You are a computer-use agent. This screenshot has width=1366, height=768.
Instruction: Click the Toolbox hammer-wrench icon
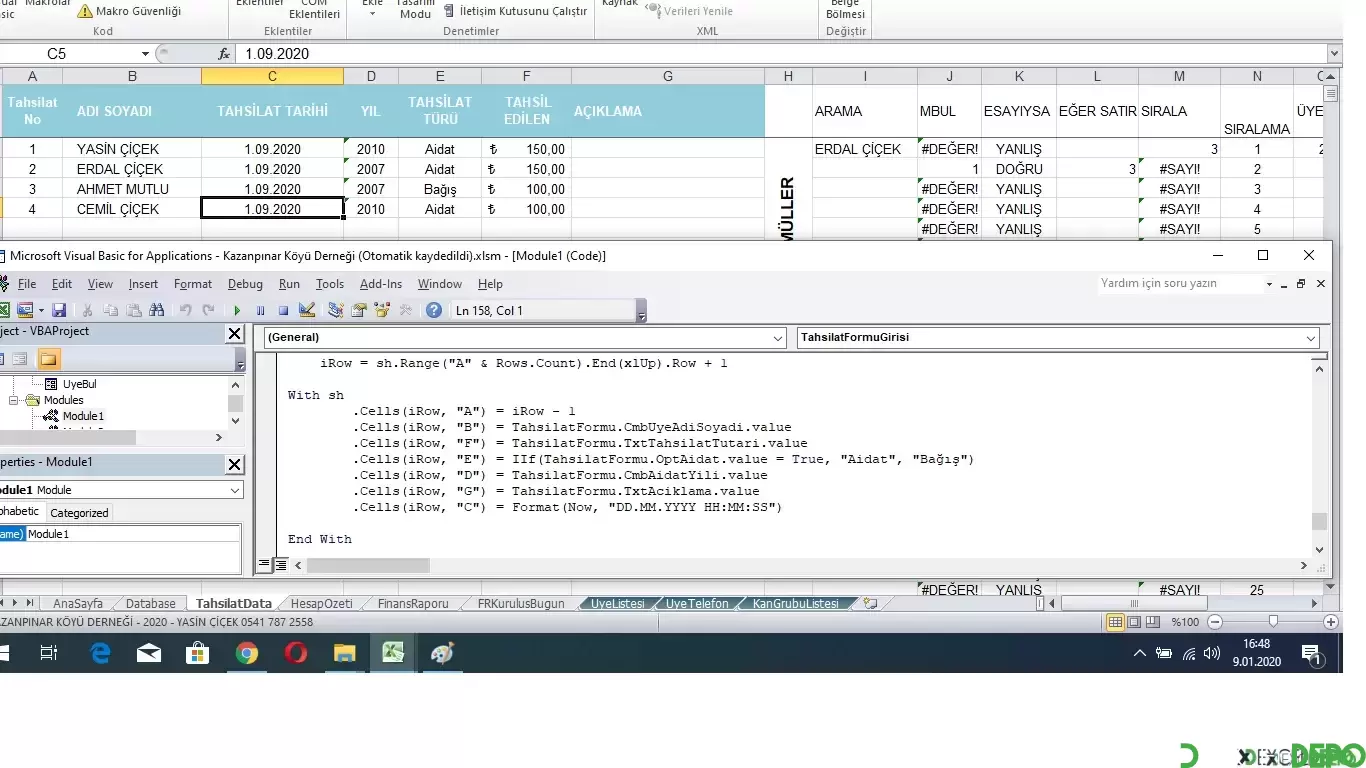tap(406, 310)
